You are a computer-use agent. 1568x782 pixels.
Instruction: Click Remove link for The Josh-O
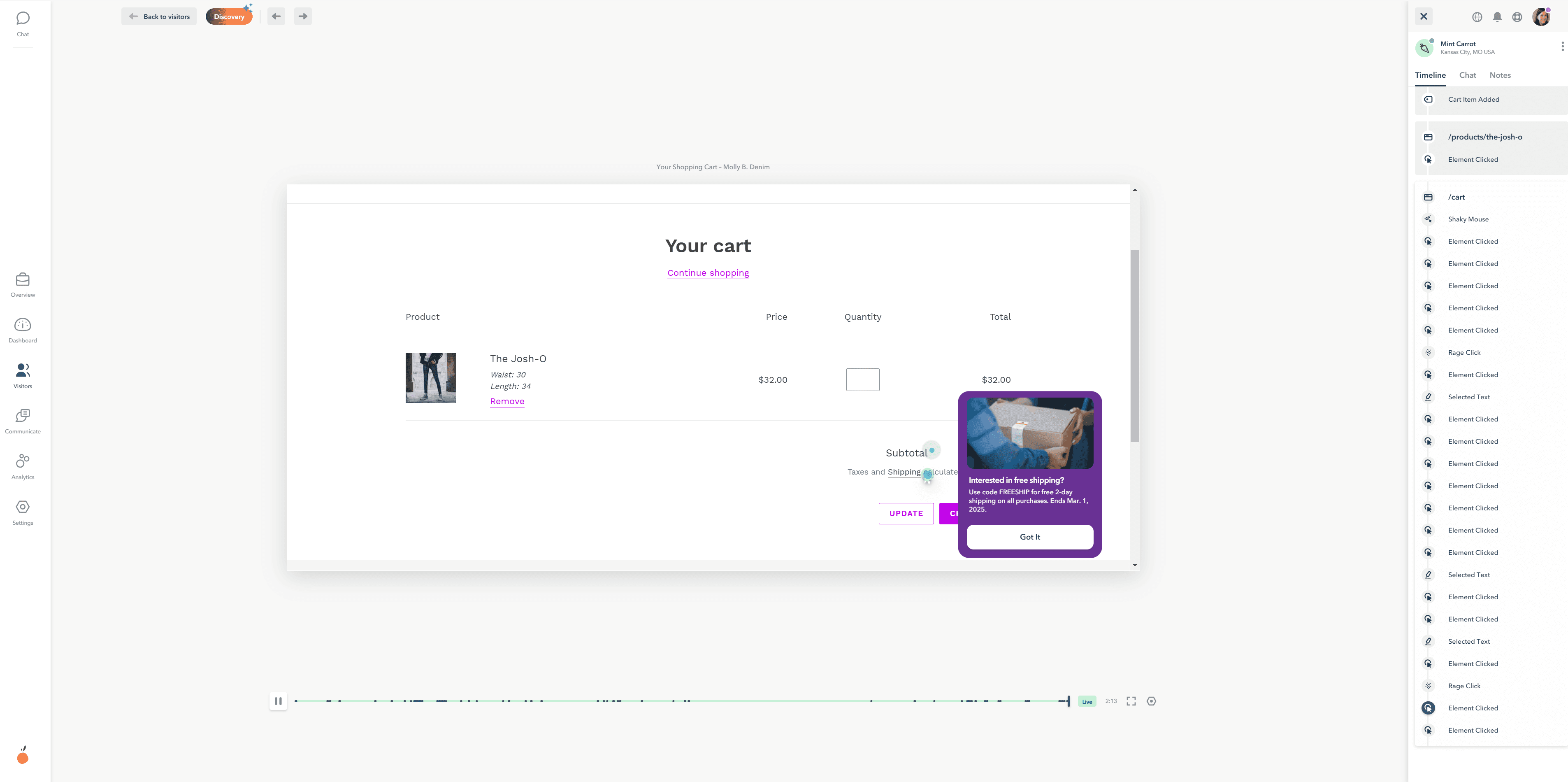(507, 401)
